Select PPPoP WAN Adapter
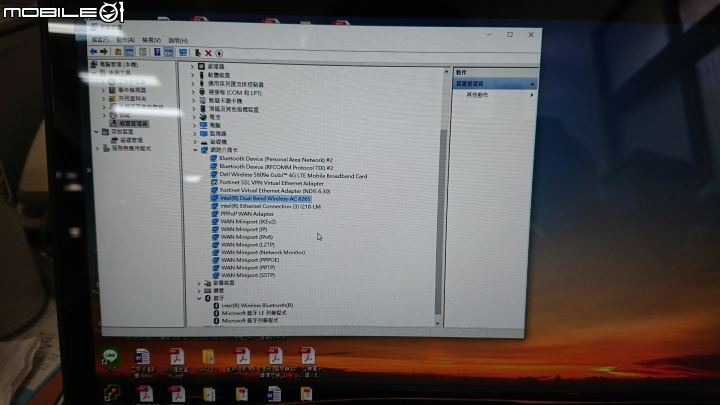720x405 pixels. click(247, 214)
